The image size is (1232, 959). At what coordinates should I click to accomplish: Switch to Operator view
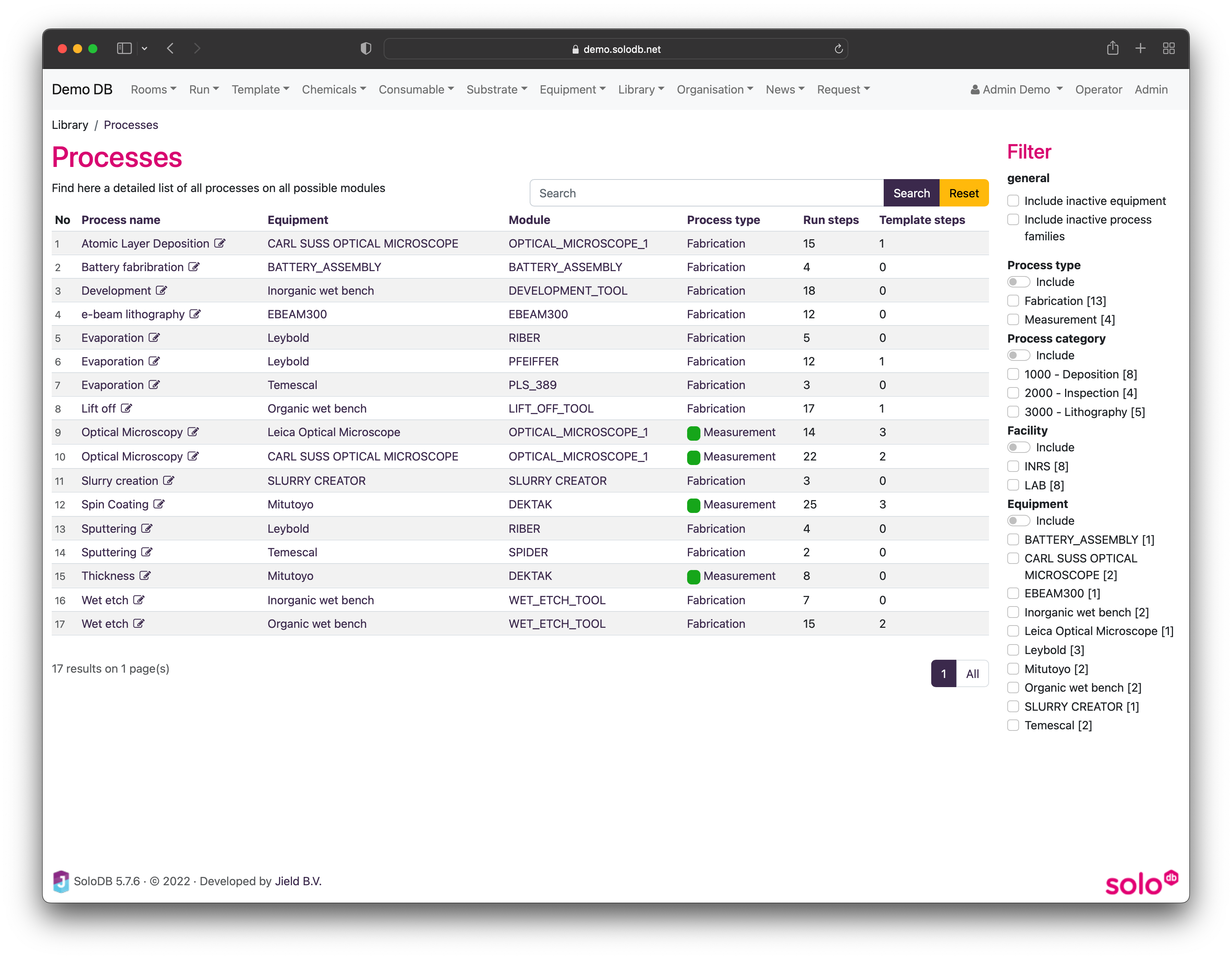(x=1098, y=89)
